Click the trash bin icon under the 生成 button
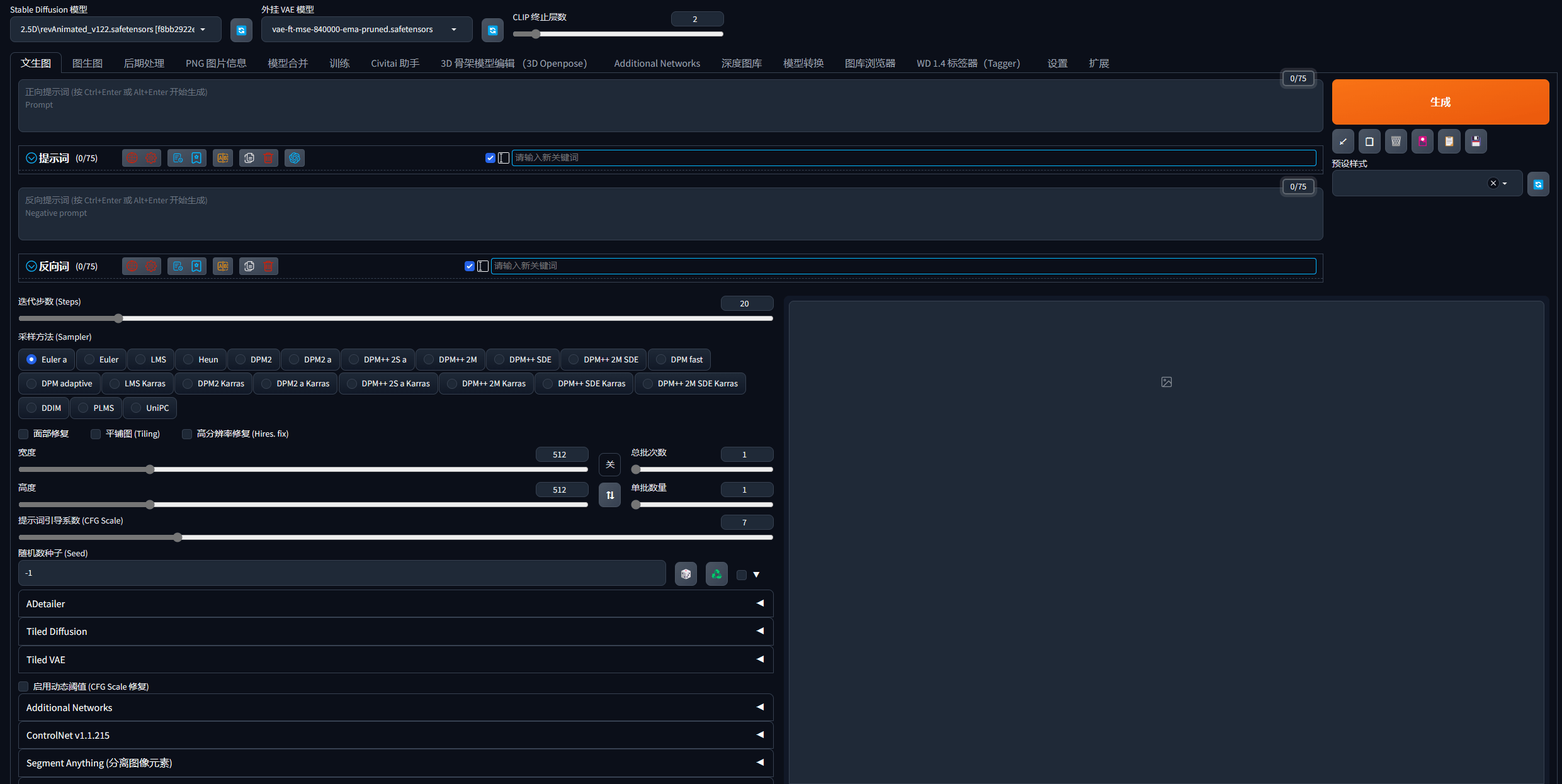The width and height of the screenshot is (1562, 784). pyautogui.click(x=1396, y=142)
